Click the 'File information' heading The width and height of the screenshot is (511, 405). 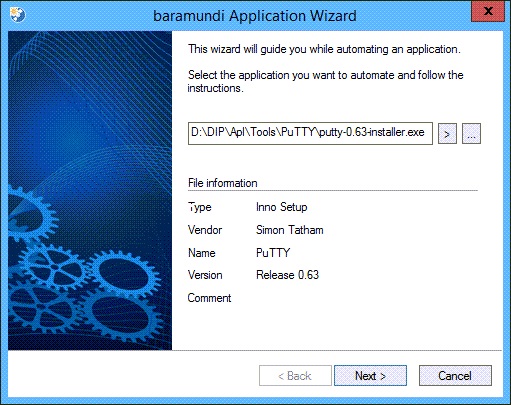[223, 183]
